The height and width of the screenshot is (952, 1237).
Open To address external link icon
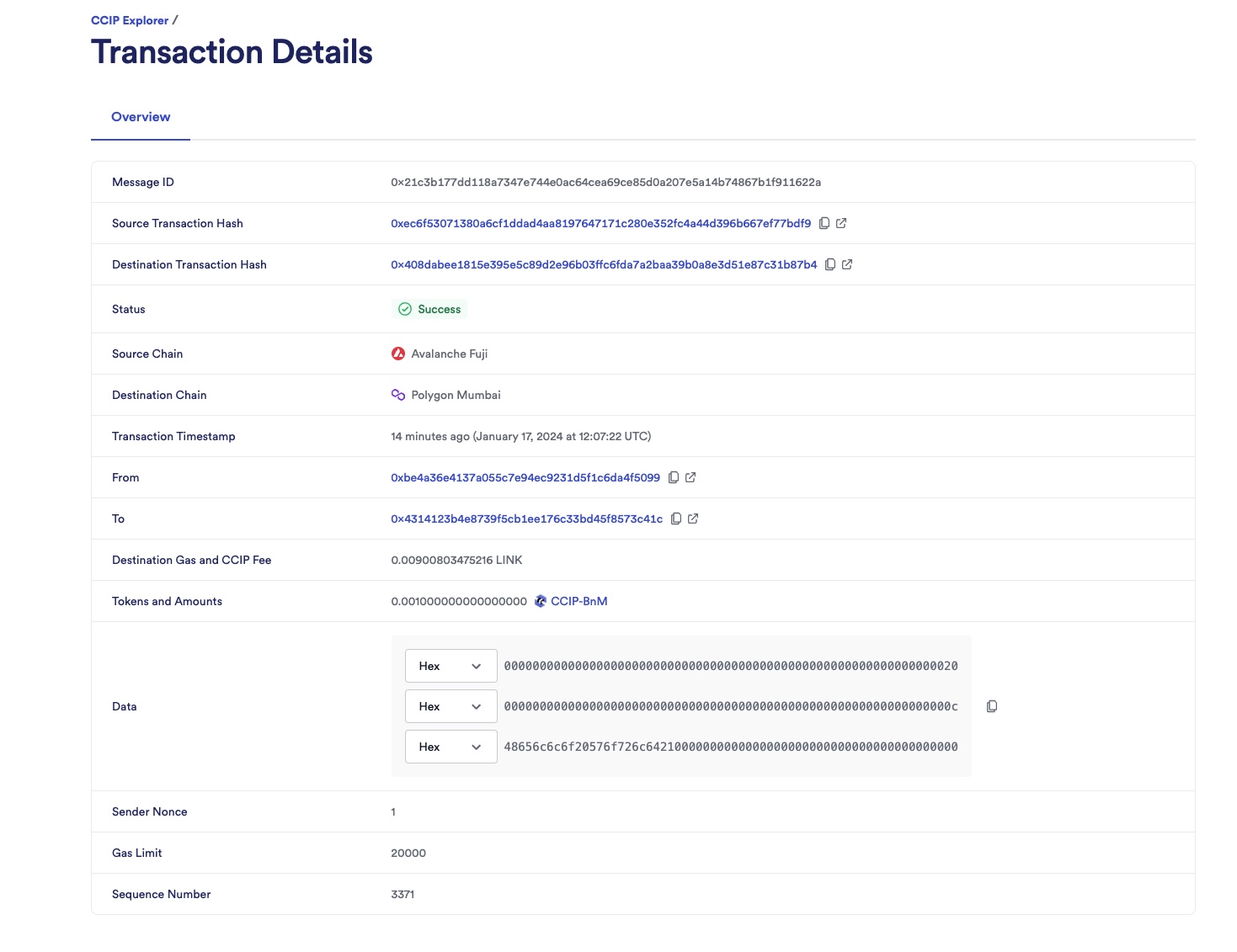(693, 519)
